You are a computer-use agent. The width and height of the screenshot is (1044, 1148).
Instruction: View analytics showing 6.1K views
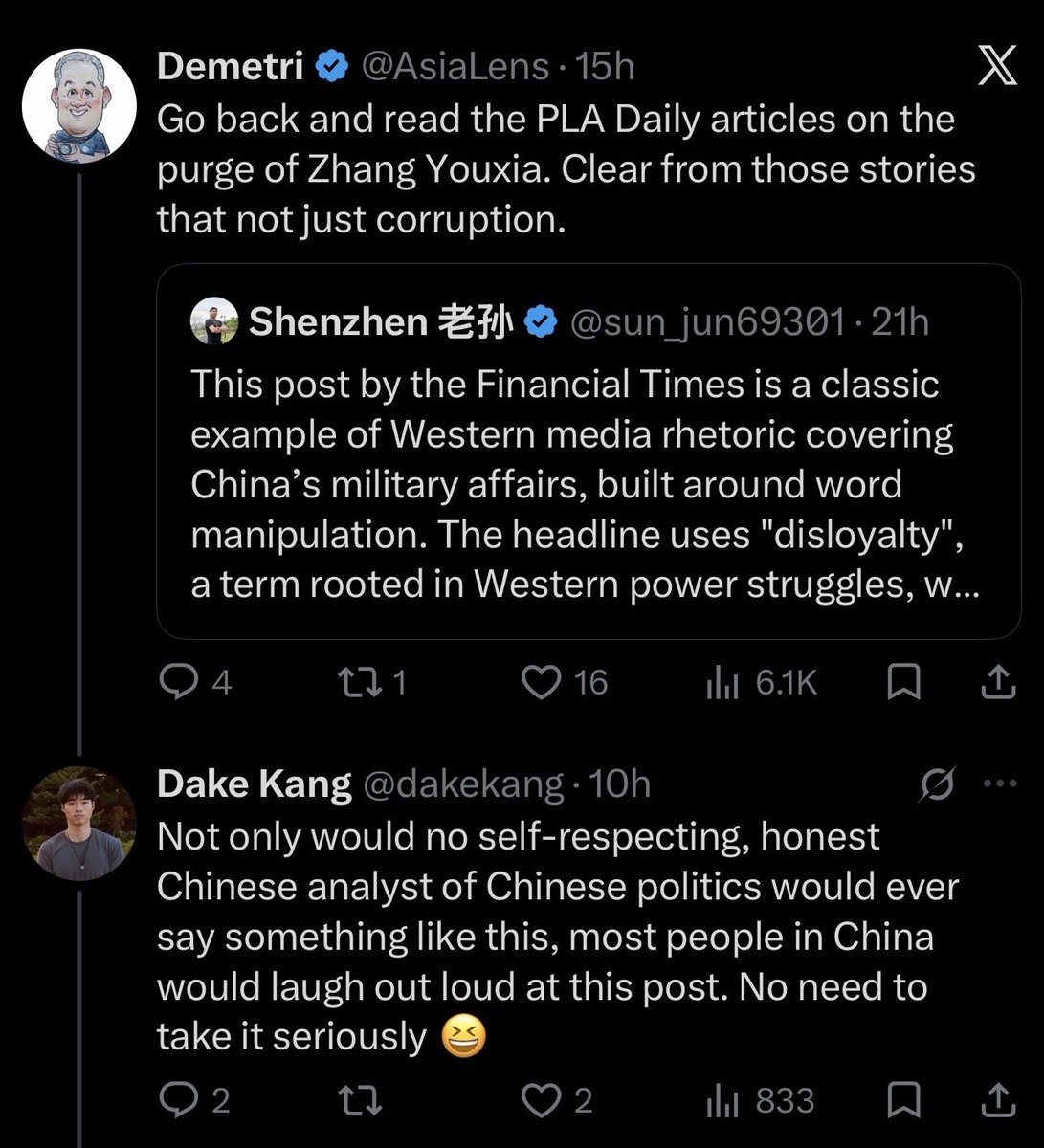(761, 682)
